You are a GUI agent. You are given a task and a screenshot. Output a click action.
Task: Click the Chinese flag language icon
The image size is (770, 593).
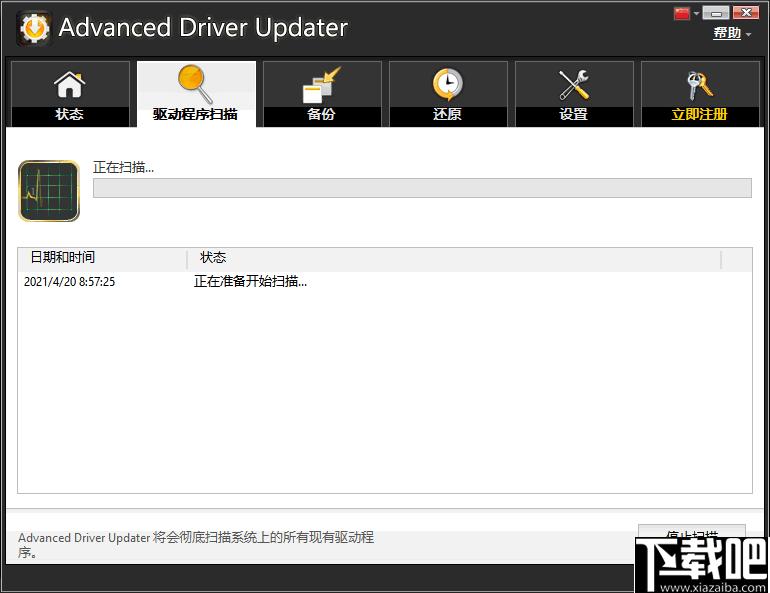[682, 13]
